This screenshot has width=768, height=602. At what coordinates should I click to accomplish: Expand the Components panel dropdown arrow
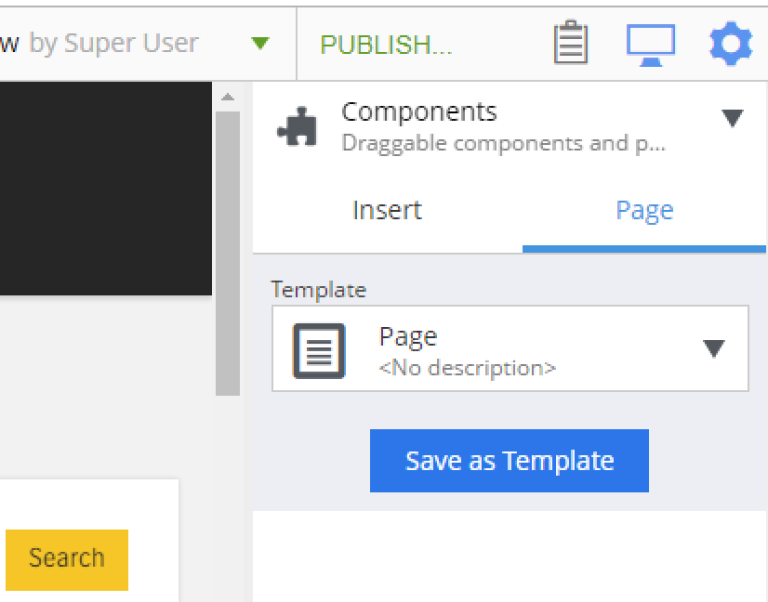tap(732, 118)
